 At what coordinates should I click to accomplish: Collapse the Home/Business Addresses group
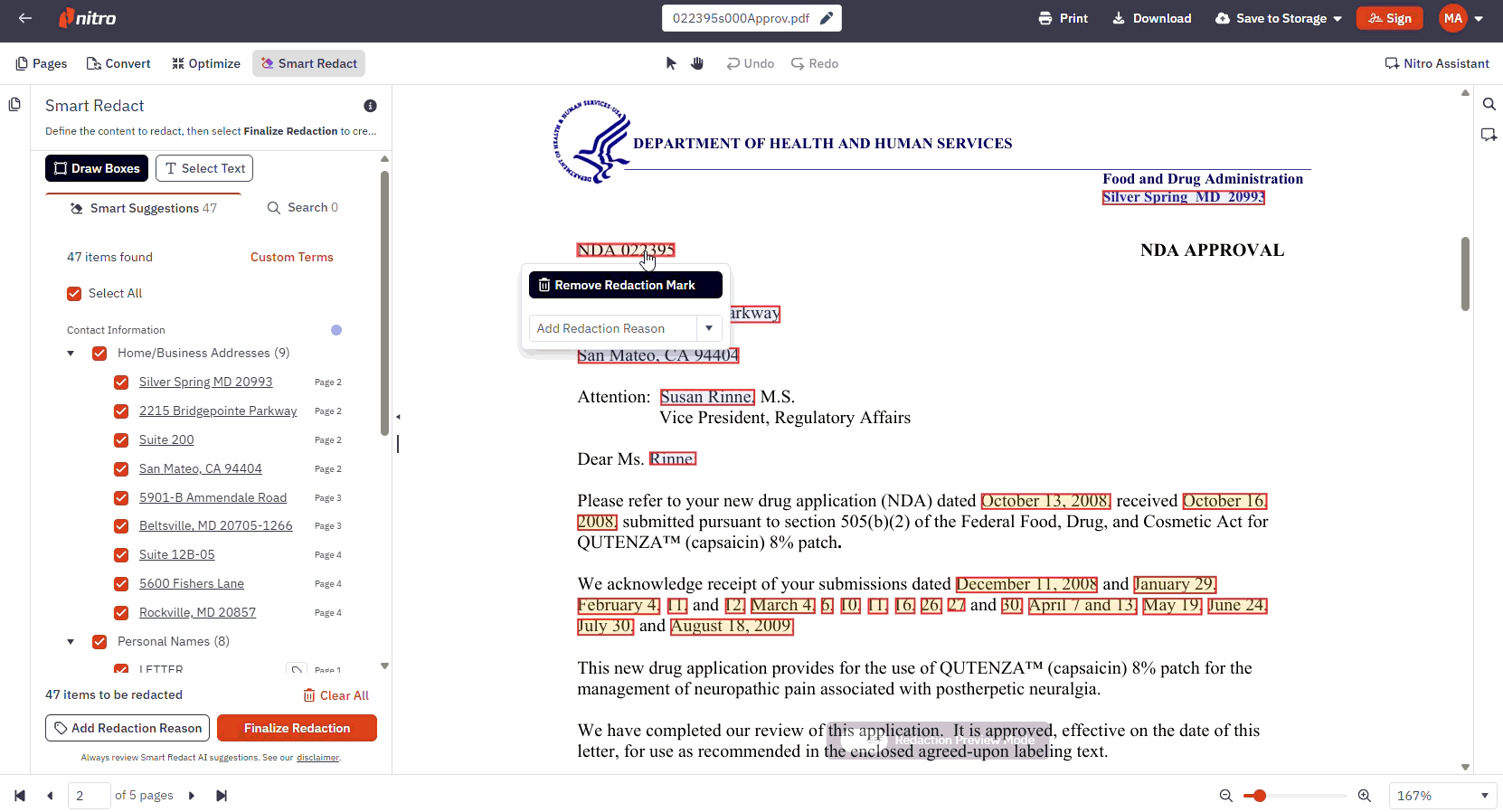pos(71,354)
